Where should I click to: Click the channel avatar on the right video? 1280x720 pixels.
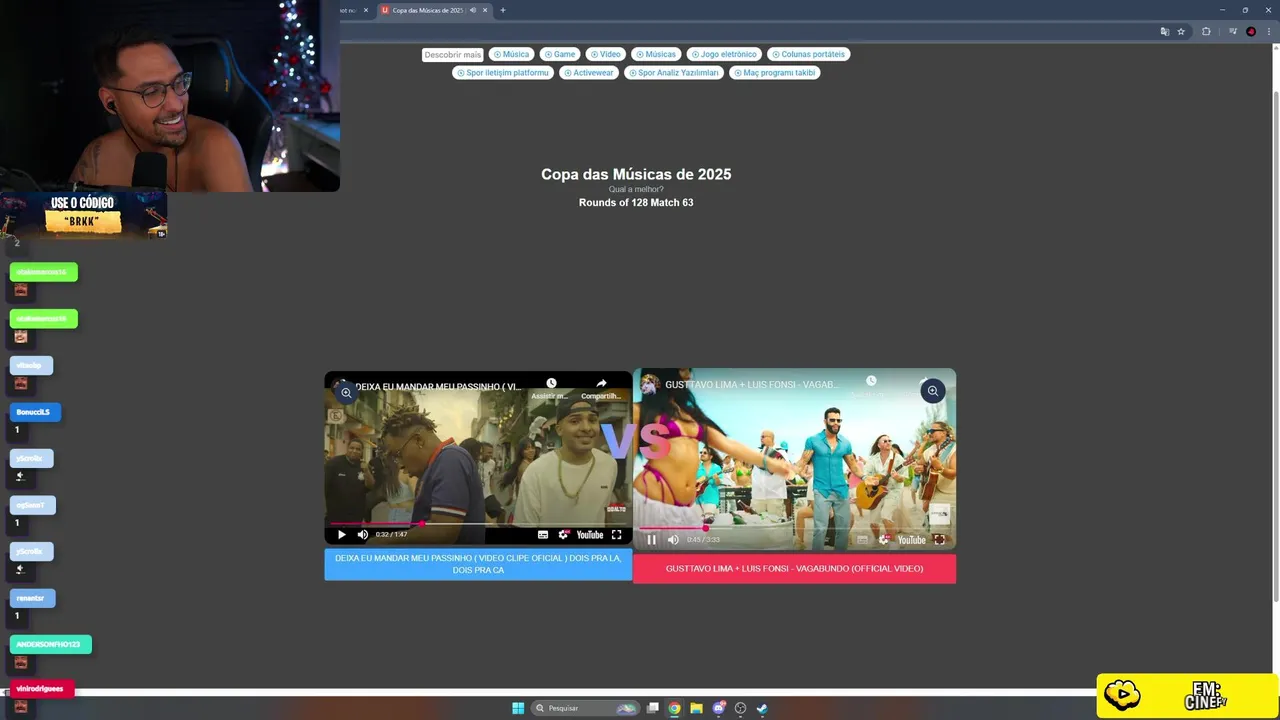(x=650, y=384)
